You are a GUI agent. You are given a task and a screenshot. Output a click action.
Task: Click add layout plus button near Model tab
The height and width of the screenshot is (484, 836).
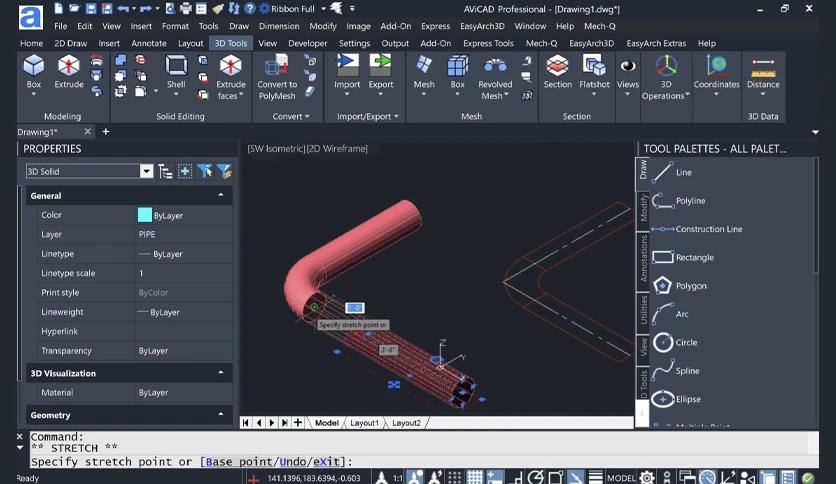[298, 423]
